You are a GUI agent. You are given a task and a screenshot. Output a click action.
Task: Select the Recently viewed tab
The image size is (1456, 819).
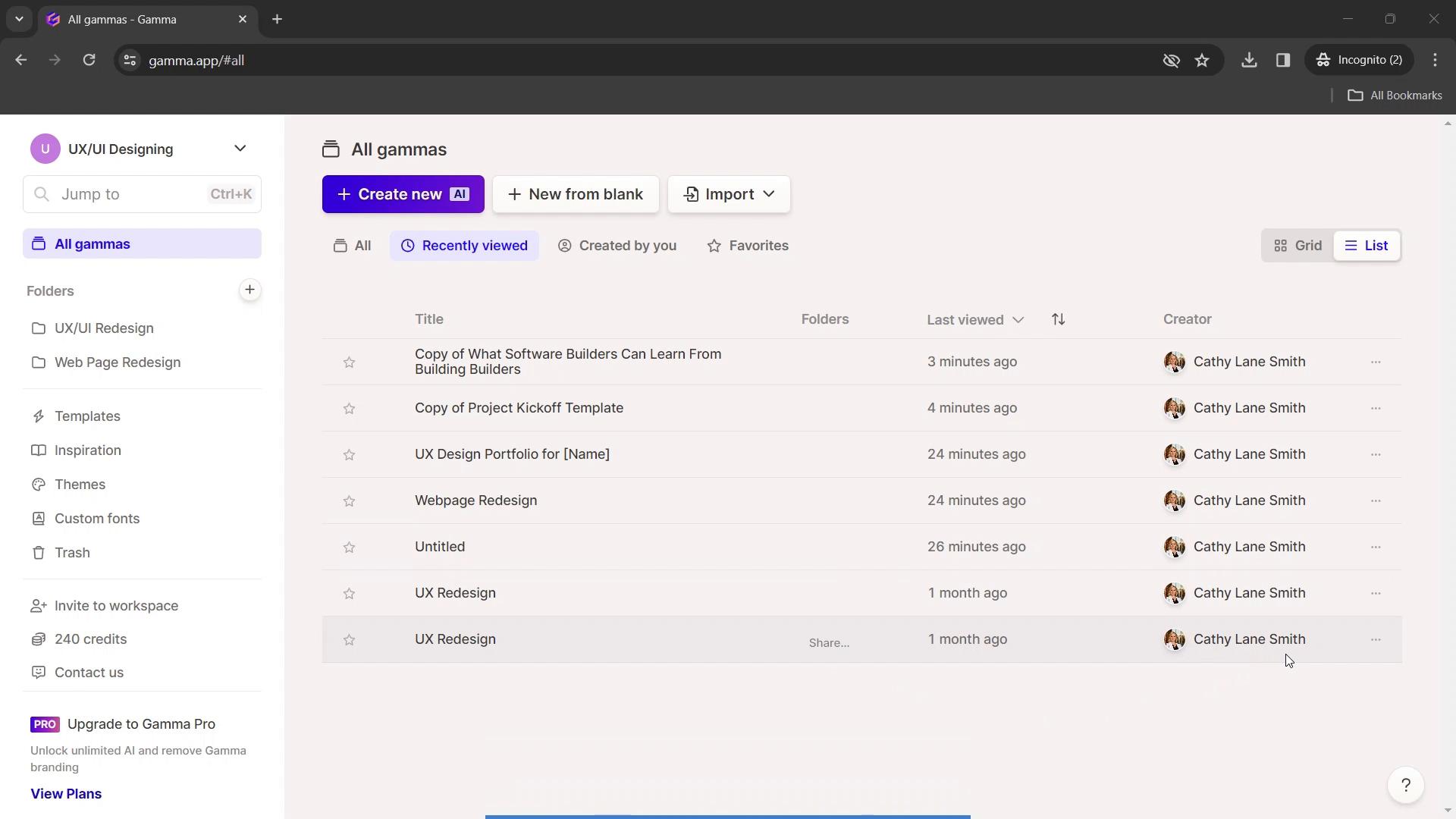click(464, 245)
